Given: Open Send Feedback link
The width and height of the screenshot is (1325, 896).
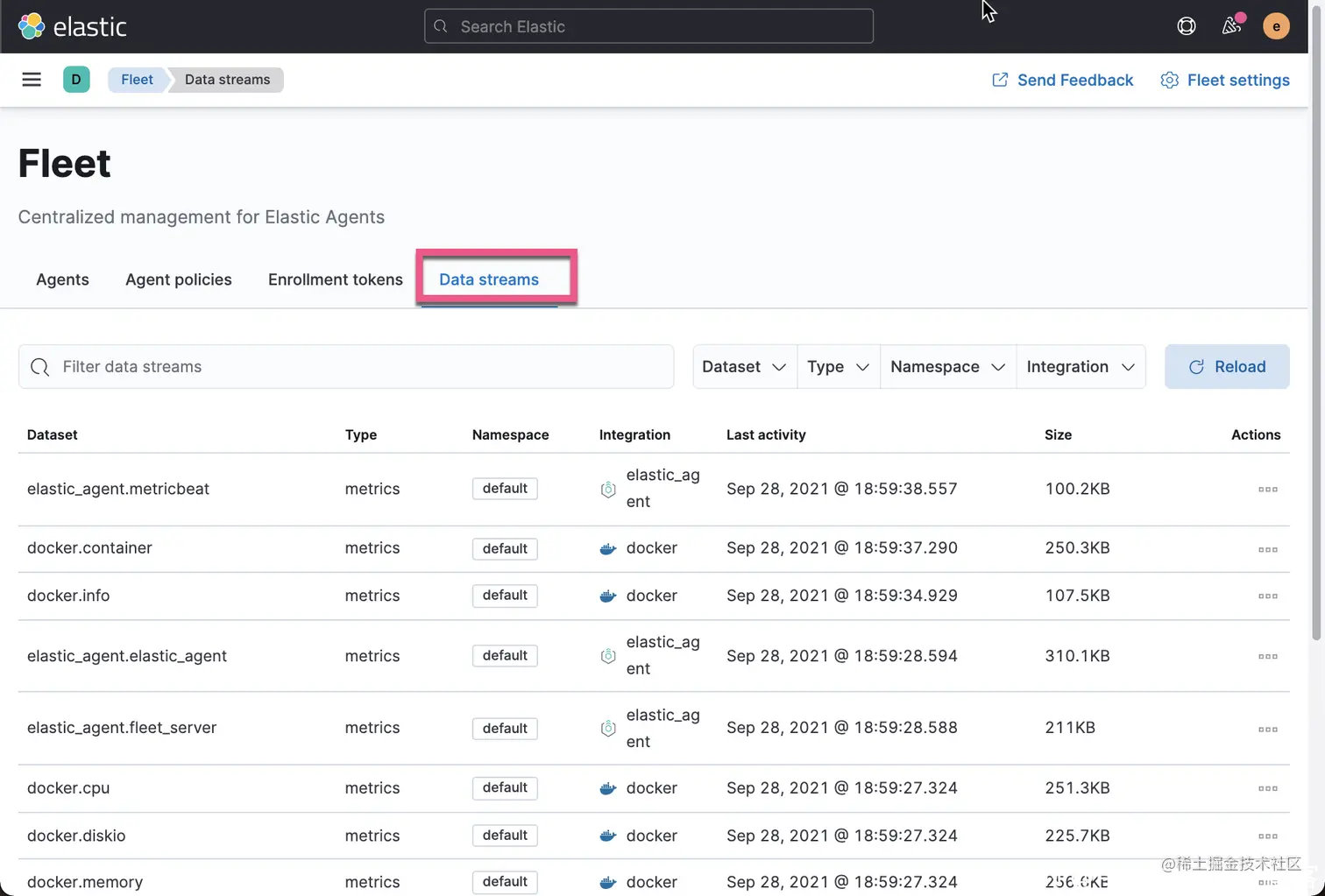Looking at the screenshot, I should (1062, 81).
